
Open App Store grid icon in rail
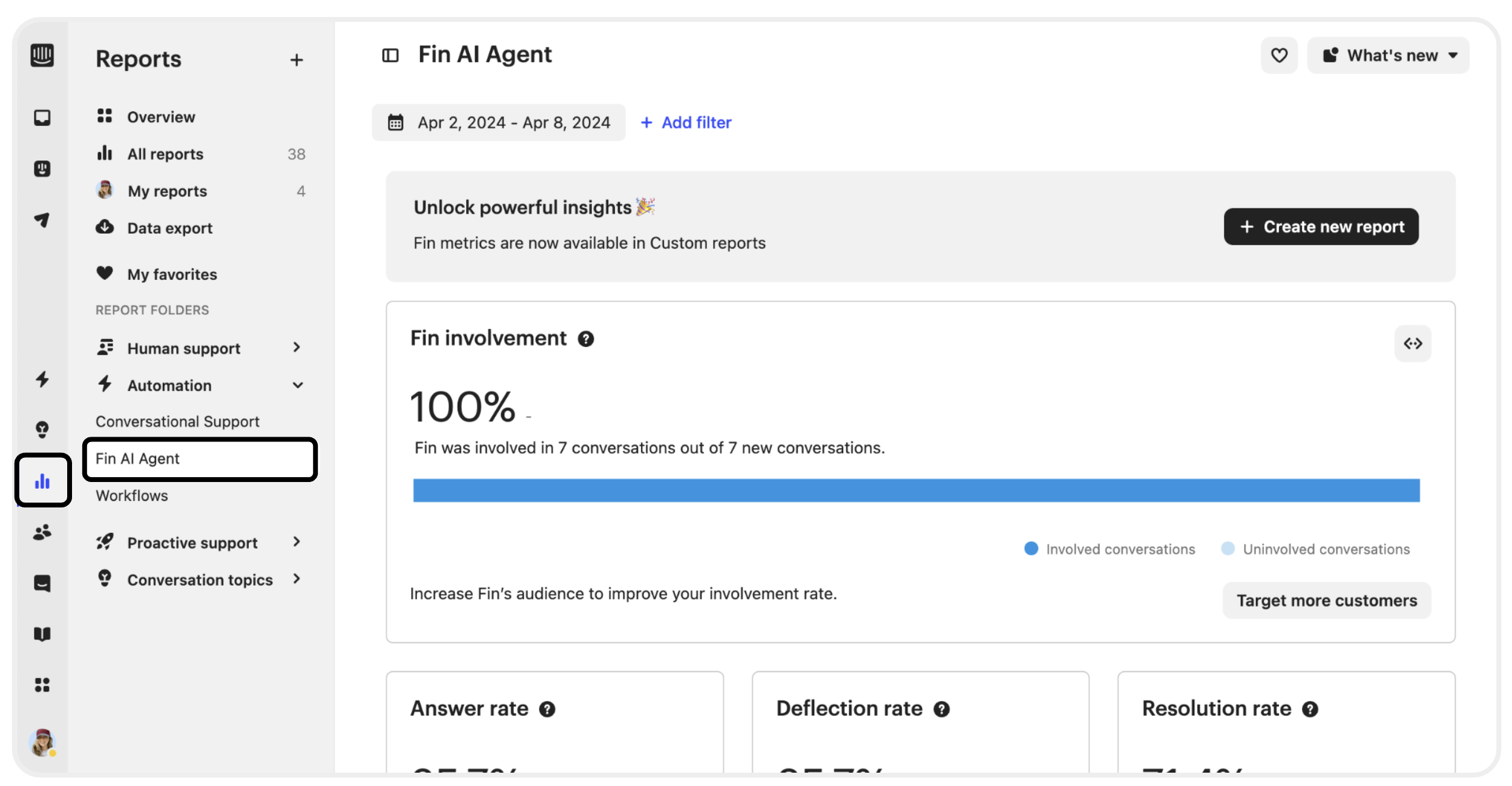tap(42, 685)
